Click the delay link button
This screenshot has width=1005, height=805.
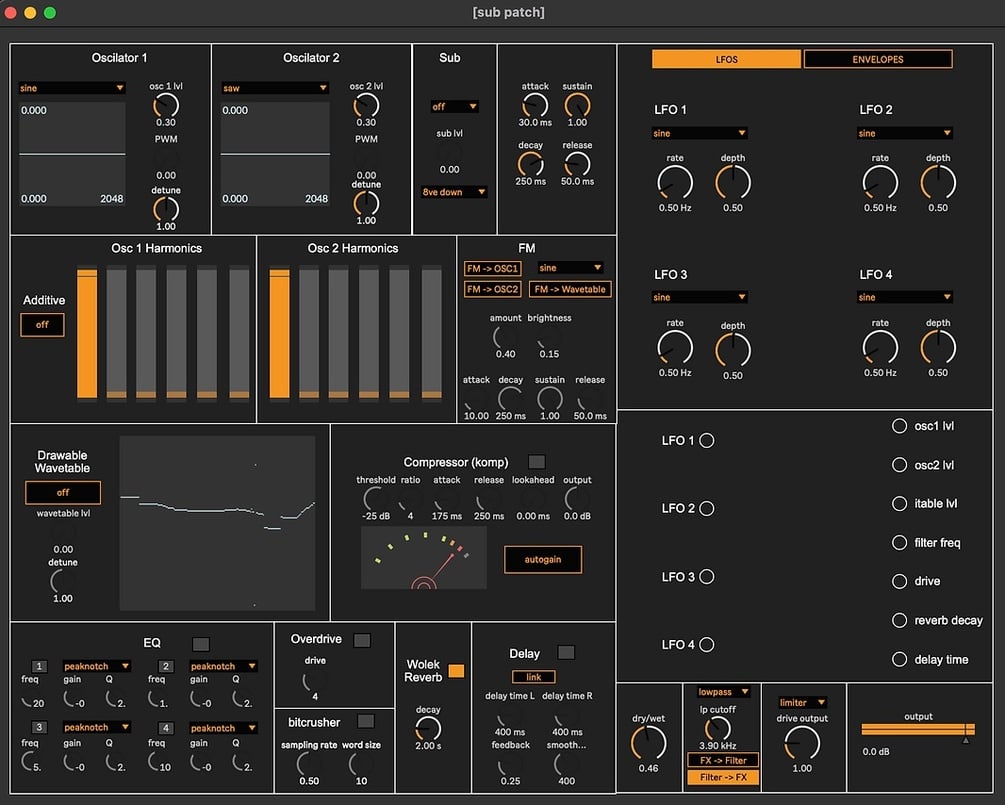point(533,677)
